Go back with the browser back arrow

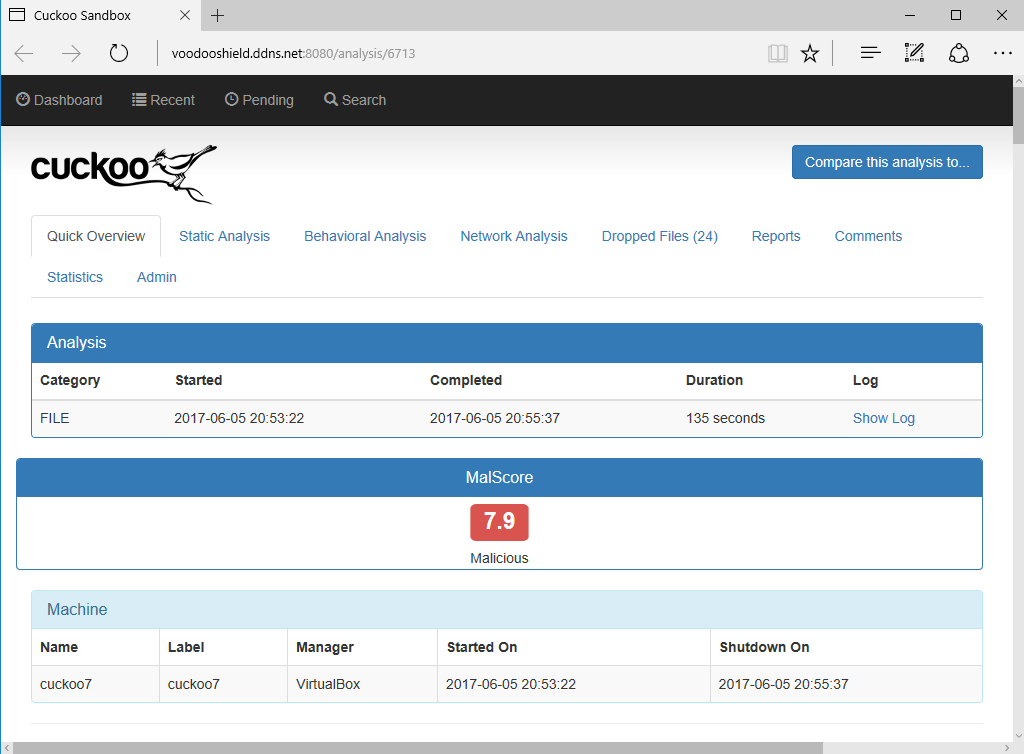(24, 54)
